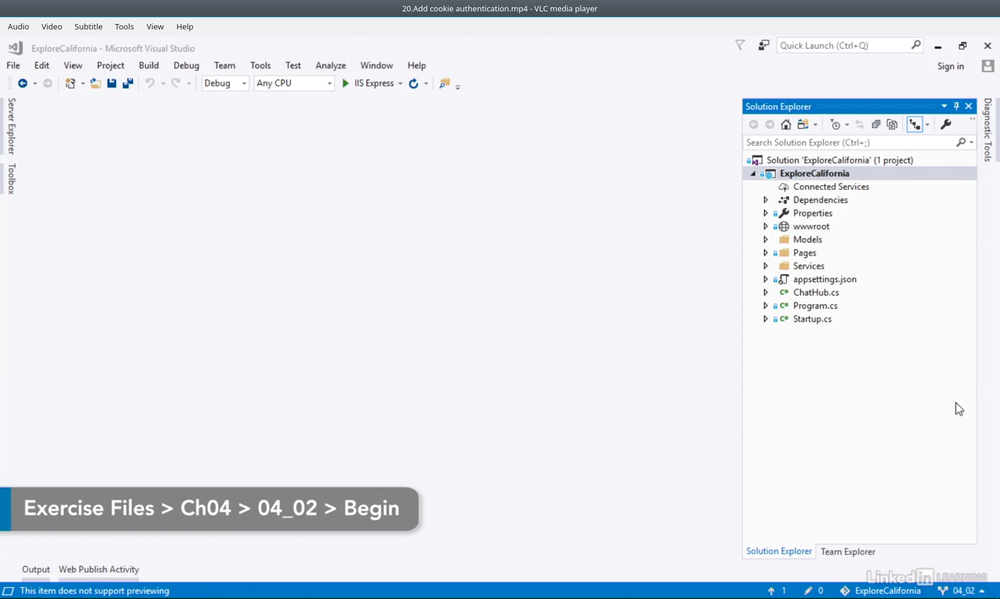
Task: Pin the Solution Explorer panel
Action: 956,107
